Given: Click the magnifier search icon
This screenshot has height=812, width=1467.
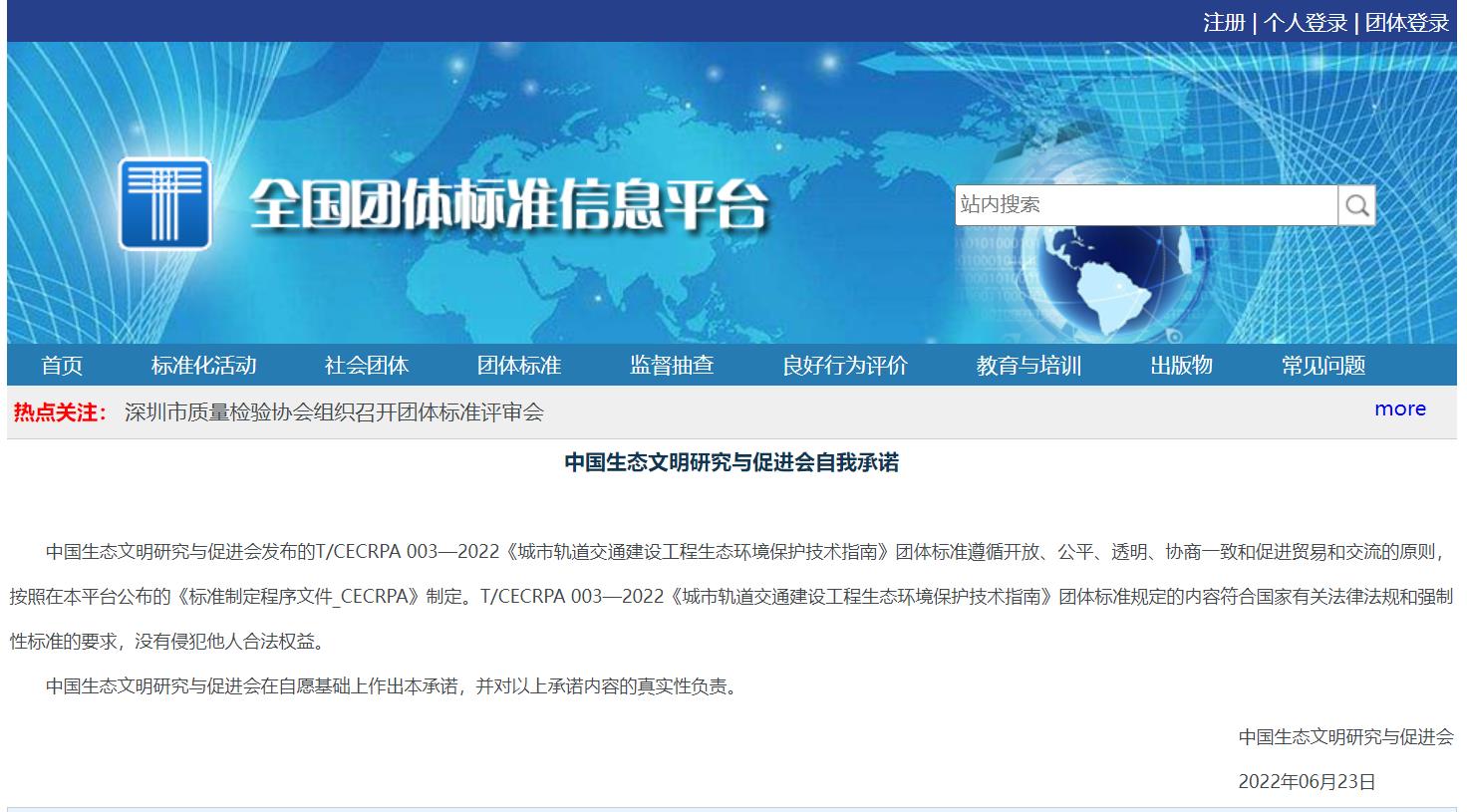Looking at the screenshot, I should click(x=1356, y=205).
